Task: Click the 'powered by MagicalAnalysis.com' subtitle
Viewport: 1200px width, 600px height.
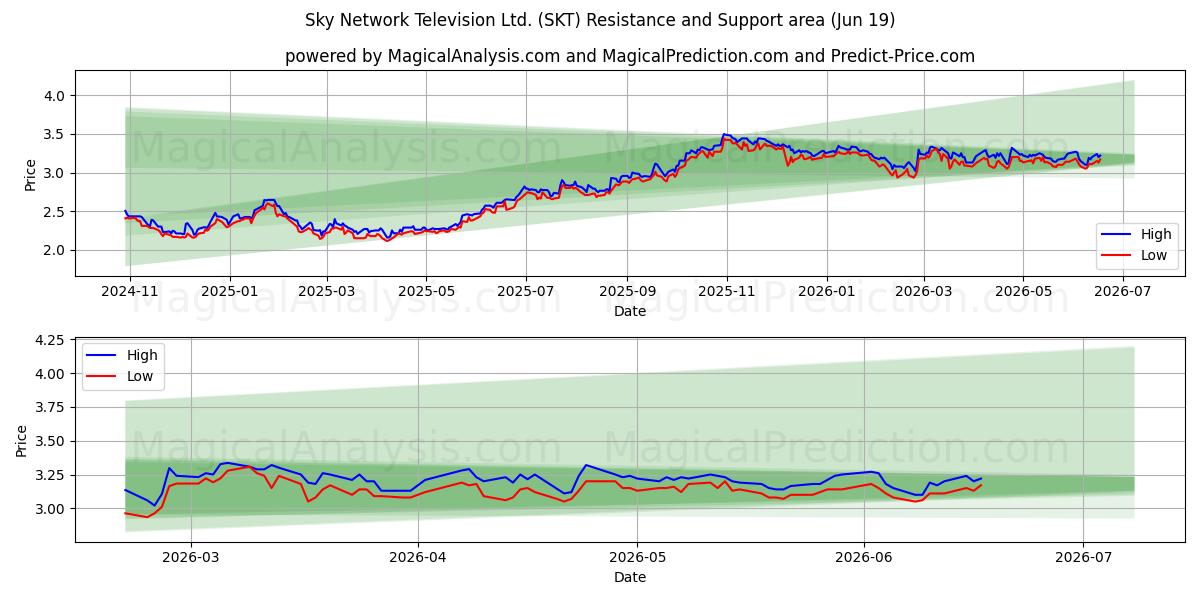Action: 630,56
